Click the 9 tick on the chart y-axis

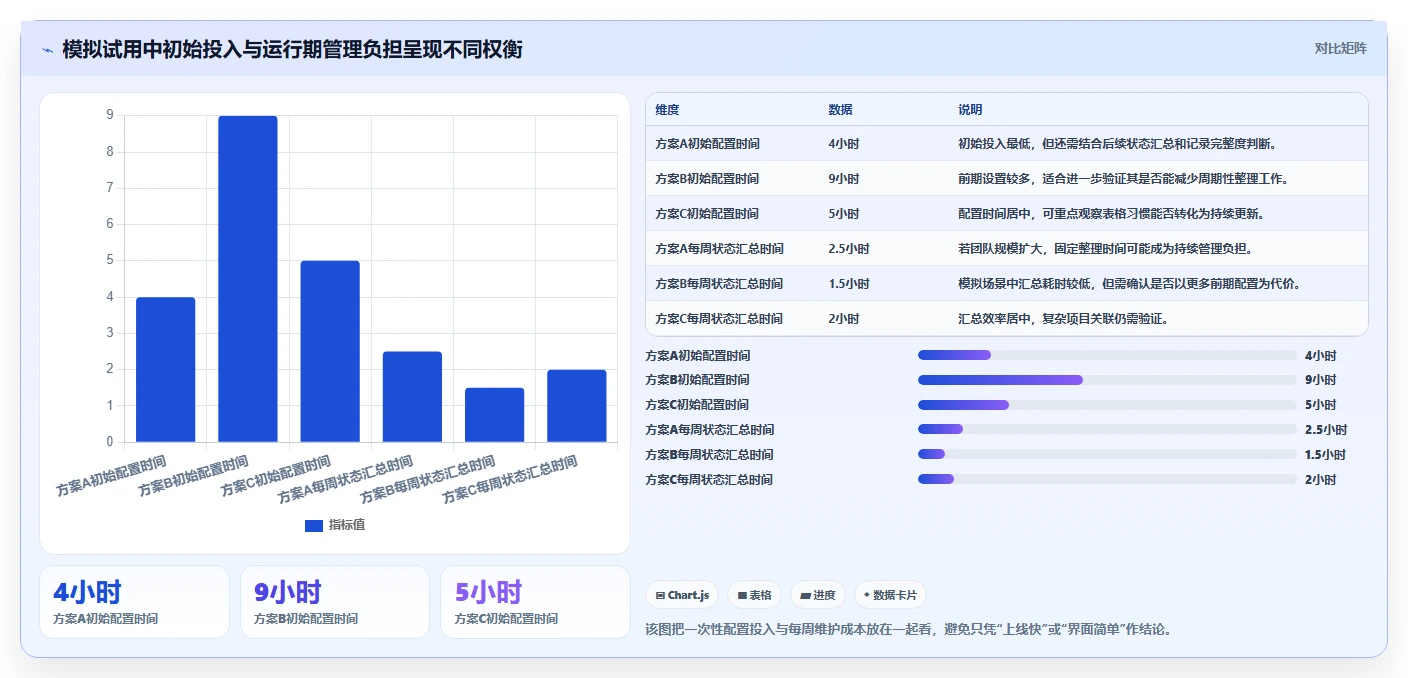(x=110, y=115)
